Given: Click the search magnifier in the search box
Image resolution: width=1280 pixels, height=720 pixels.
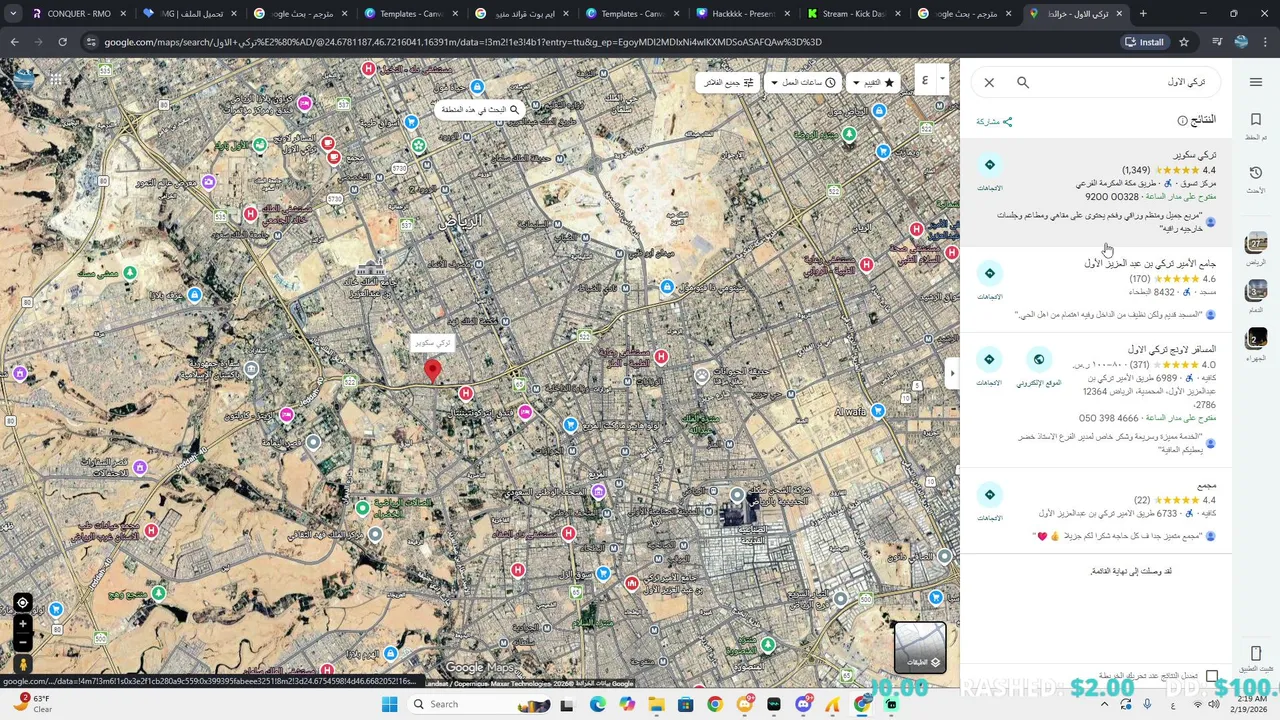Looking at the screenshot, I should coord(1023,82).
